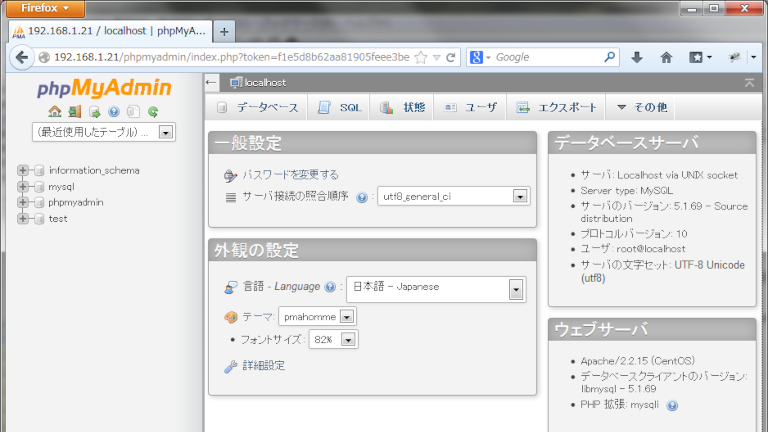
Task: Open the utf8_general_ci collation dropdown
Action: [x=454, y=196]
